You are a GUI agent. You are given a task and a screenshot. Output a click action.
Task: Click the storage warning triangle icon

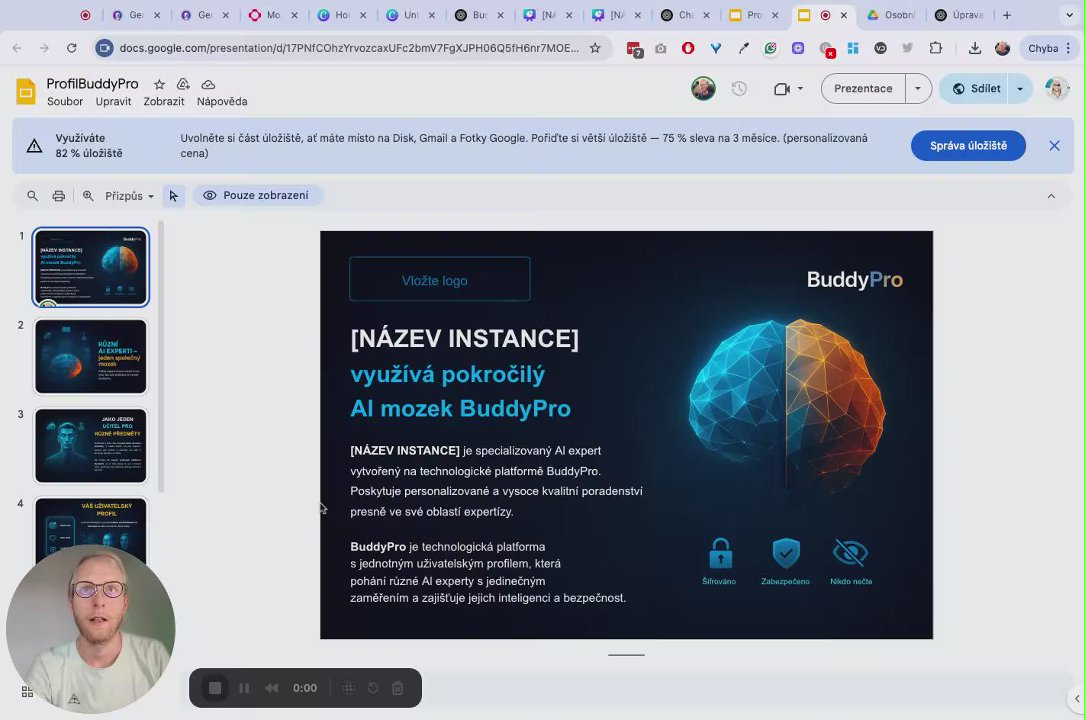pyautogui.click(x=34, y=146)
